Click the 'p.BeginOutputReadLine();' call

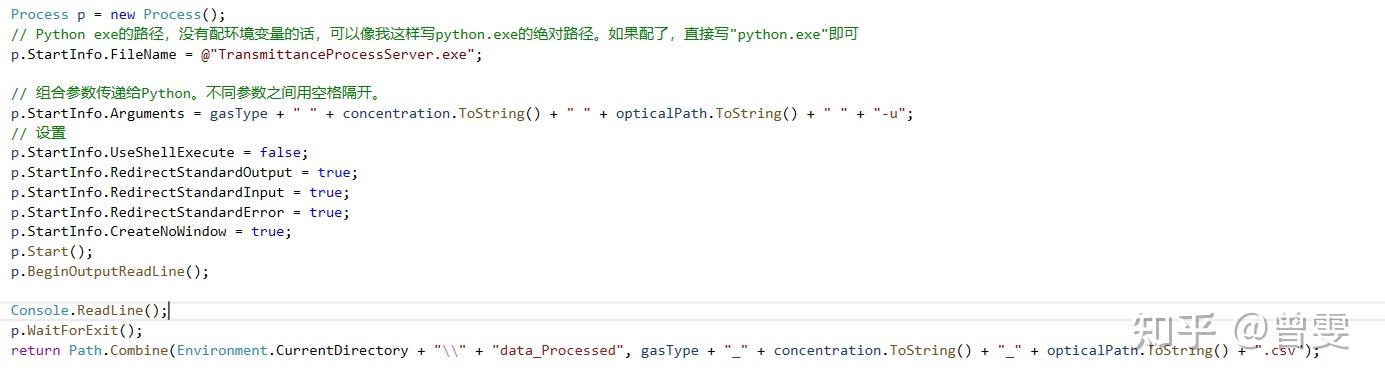110,271
